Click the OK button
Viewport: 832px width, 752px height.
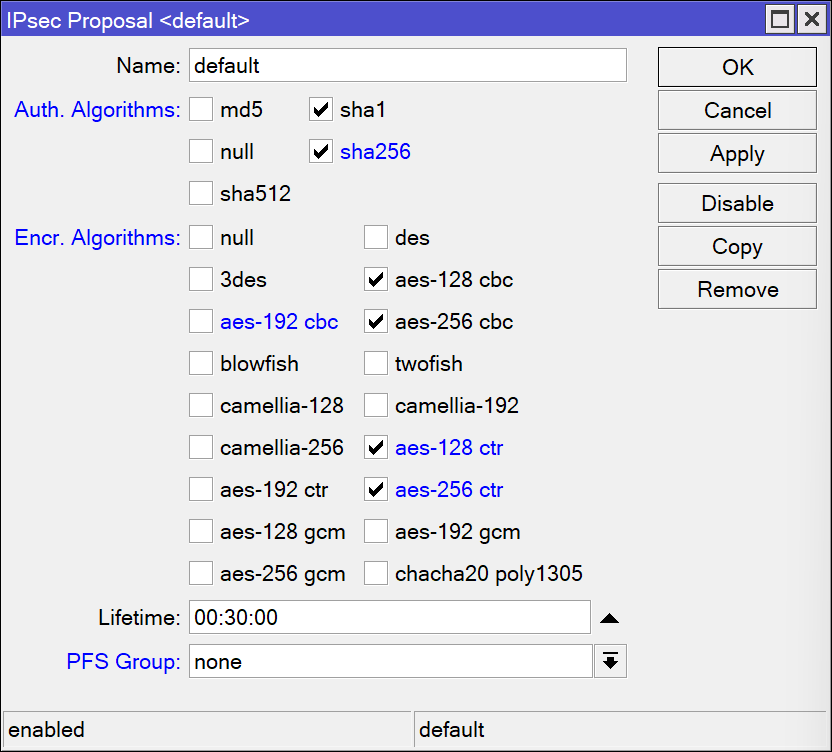(737, 67)
